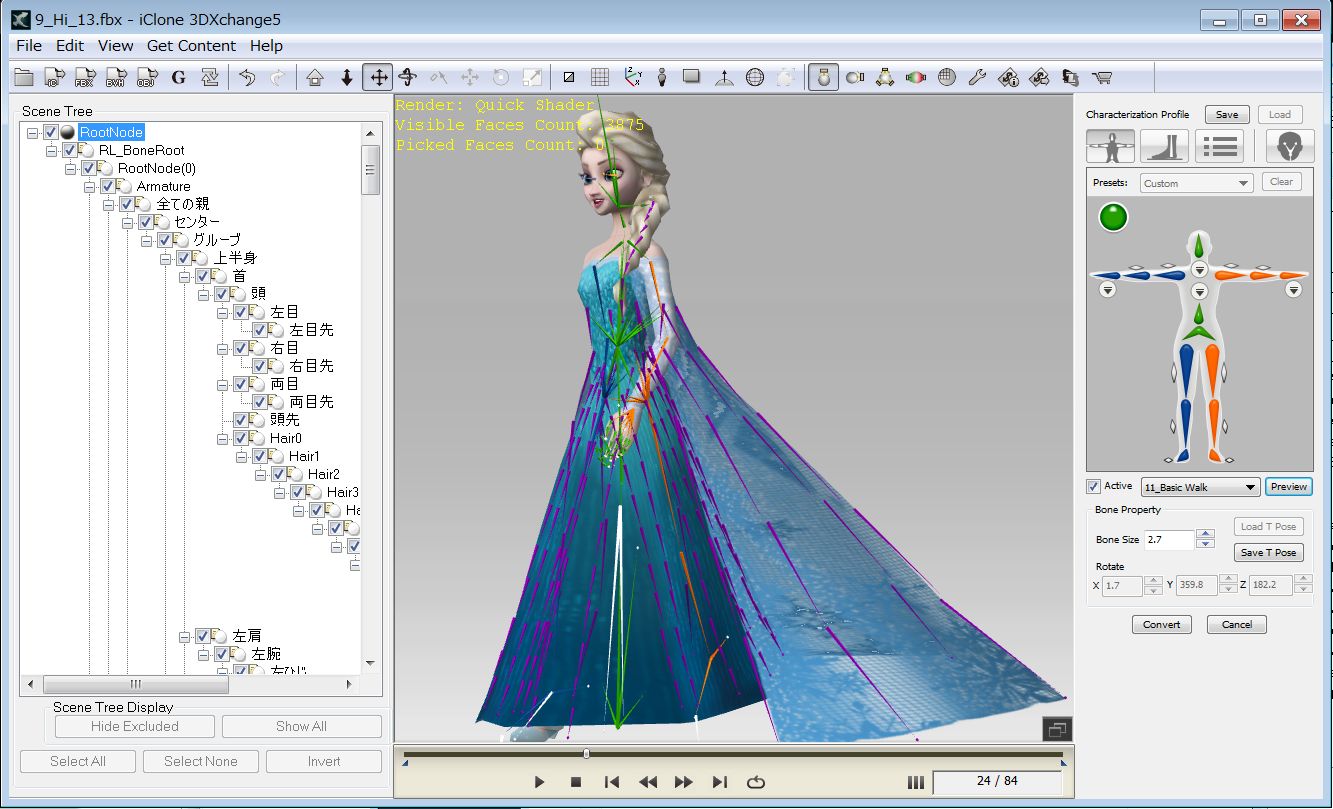Click the wireframe globe icon
1333x809 pixels.
(x=755, y=77)
